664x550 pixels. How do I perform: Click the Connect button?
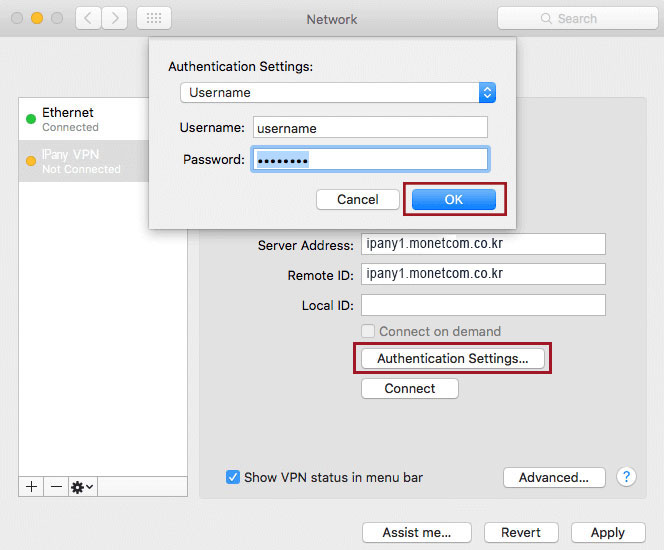coord(409,388)
